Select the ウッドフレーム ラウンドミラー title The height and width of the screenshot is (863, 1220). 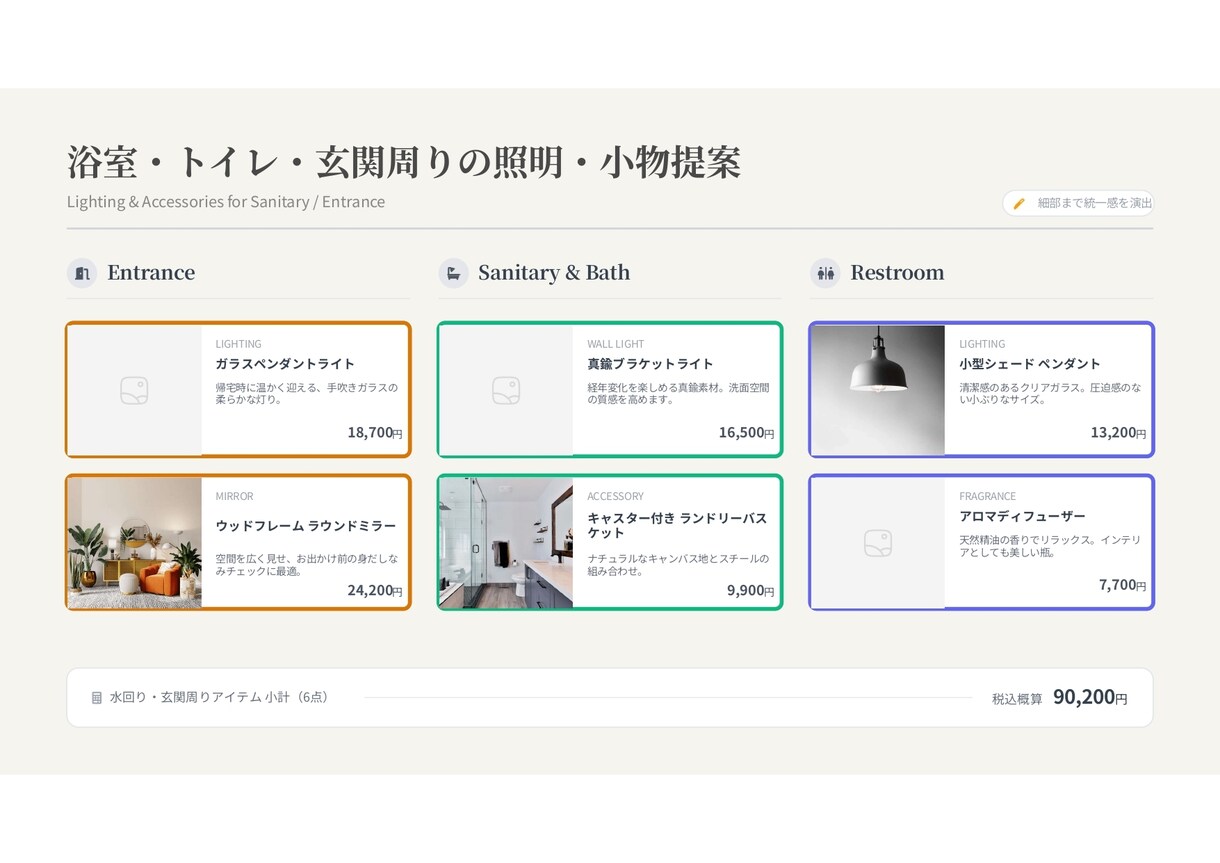[x=306, y=526]
